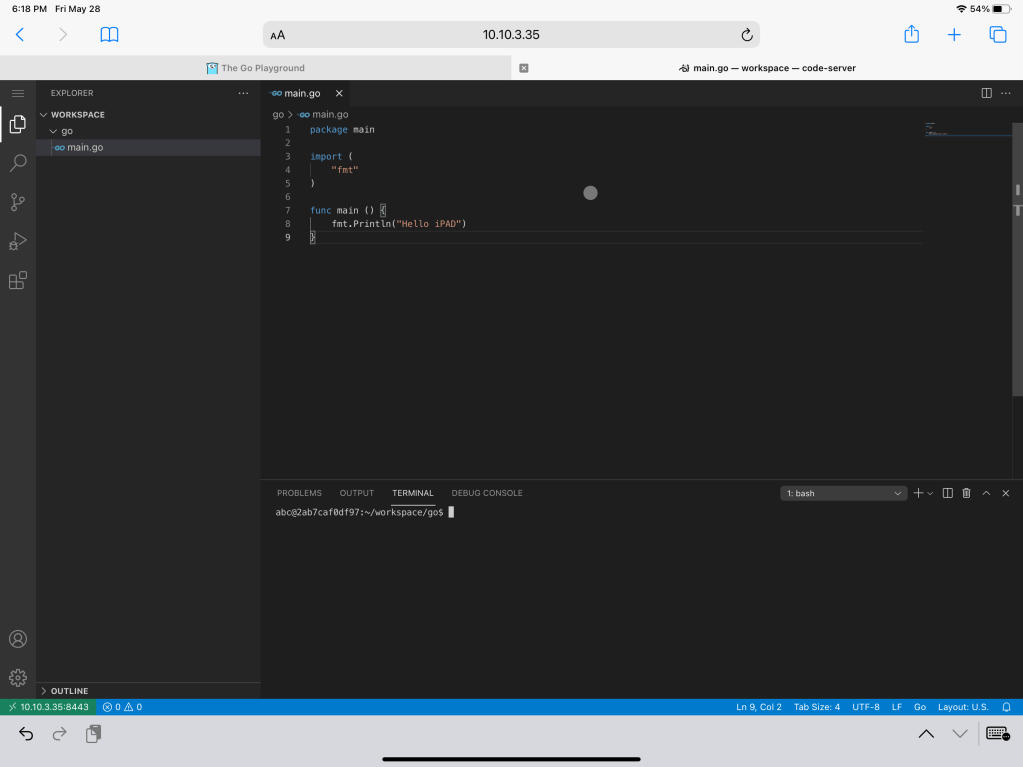Maximize the terminal panel size
The image size is (1023, 767).
(986, 493)
